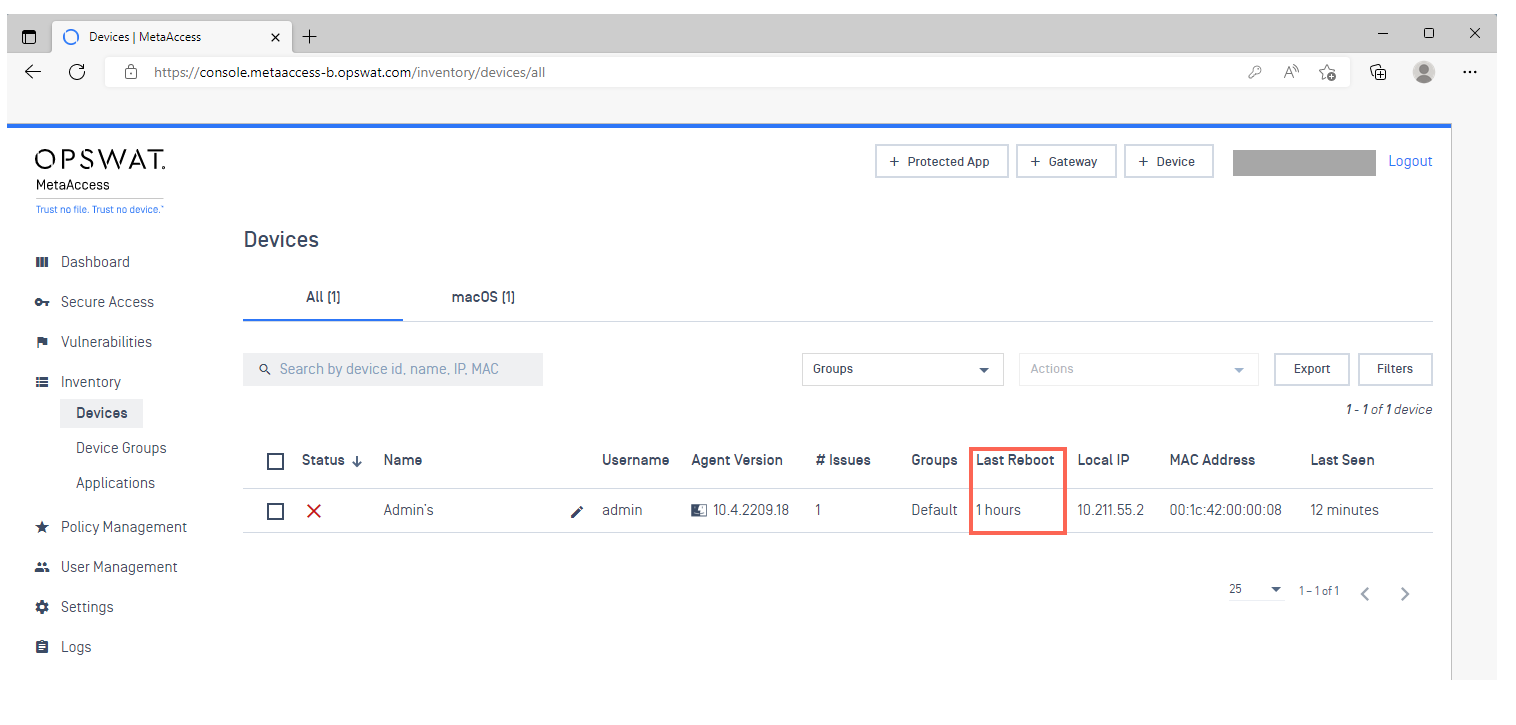Click the # Issues column header
The width and height of the screenshot is (1516, 725).
(843, 460)
